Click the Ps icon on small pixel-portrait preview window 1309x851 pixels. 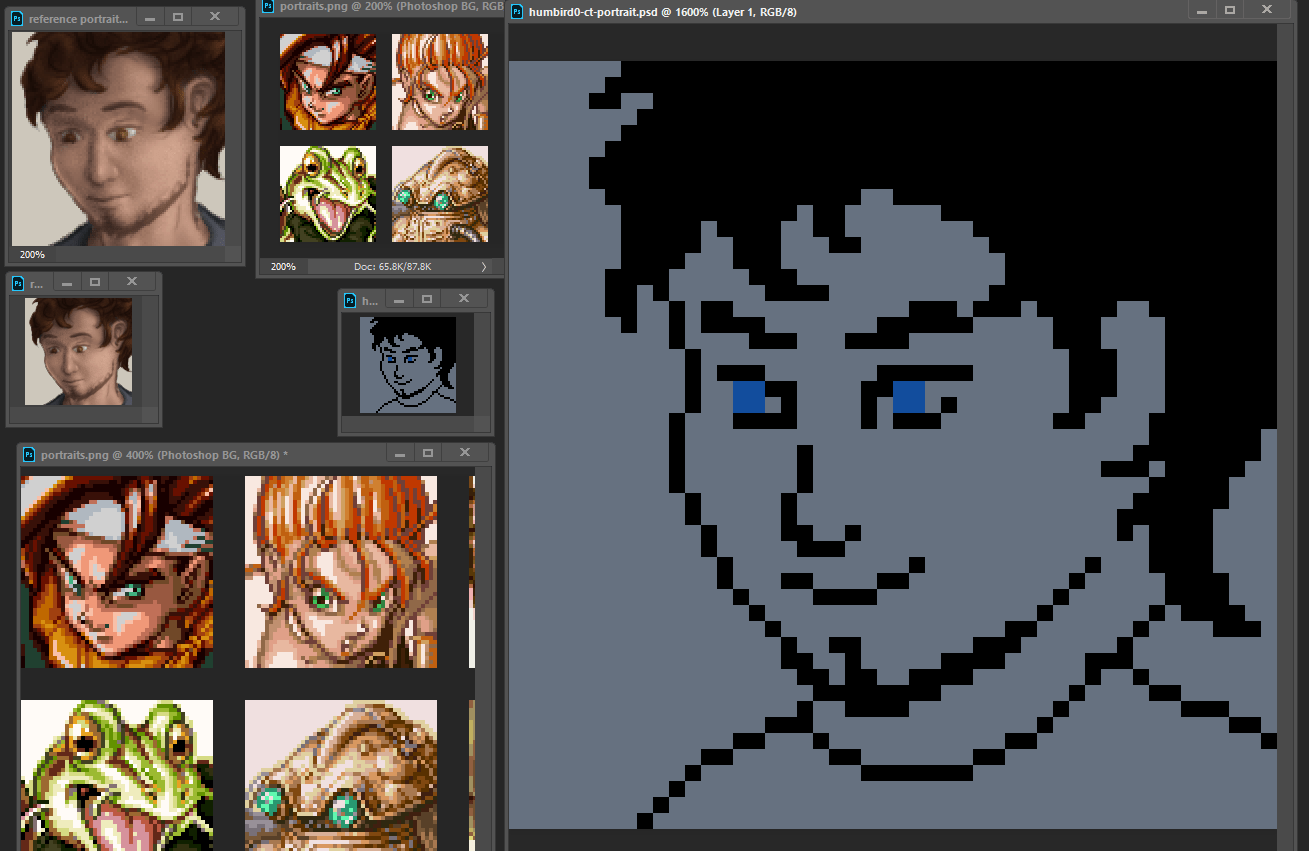350,300
